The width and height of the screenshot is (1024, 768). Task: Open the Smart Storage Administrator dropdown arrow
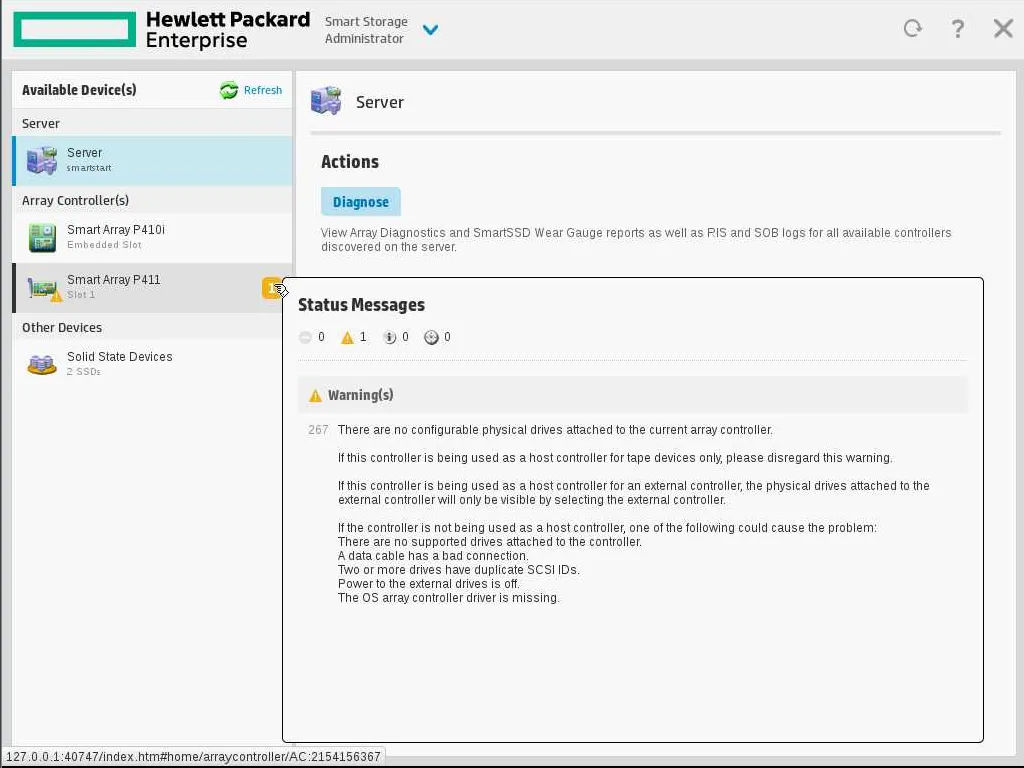(430, 30)
